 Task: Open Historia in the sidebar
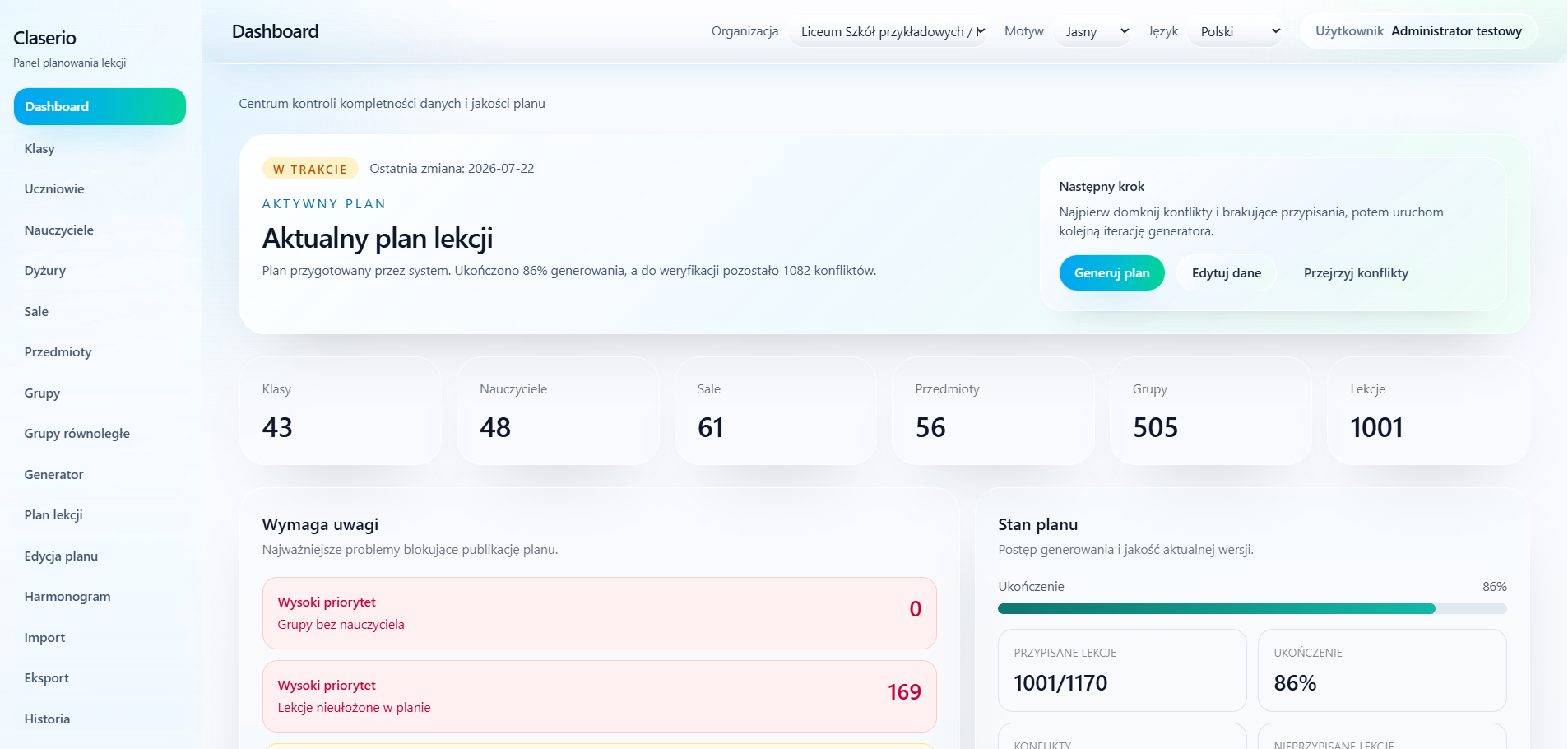100,719
